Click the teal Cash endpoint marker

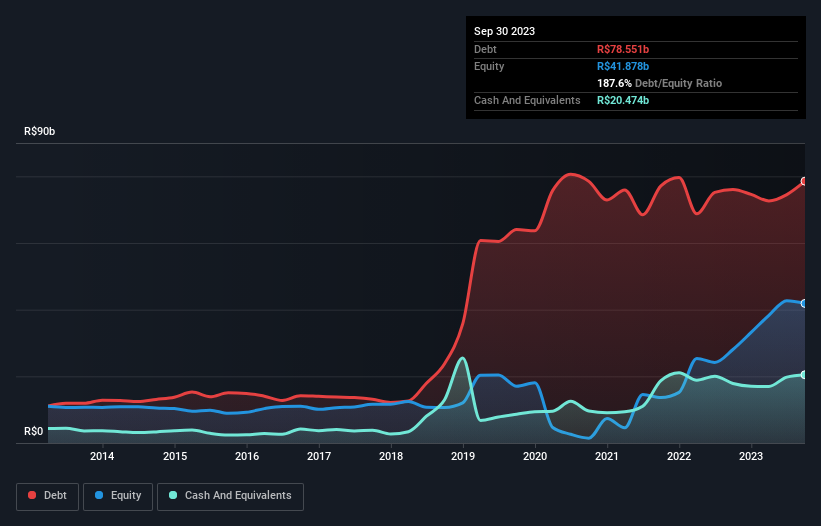804,375
